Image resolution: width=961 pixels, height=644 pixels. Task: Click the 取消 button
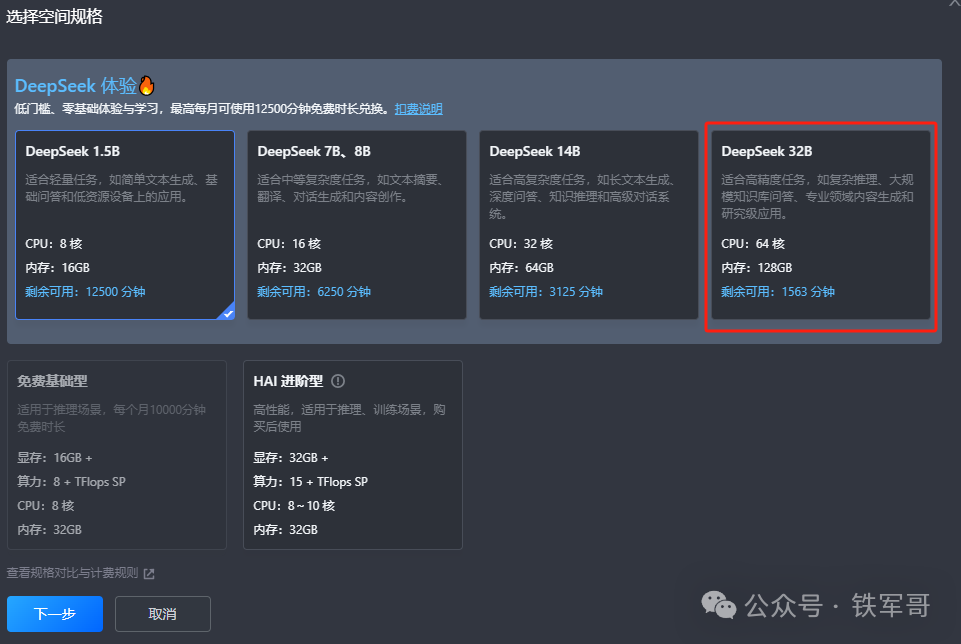coord(162,614)
